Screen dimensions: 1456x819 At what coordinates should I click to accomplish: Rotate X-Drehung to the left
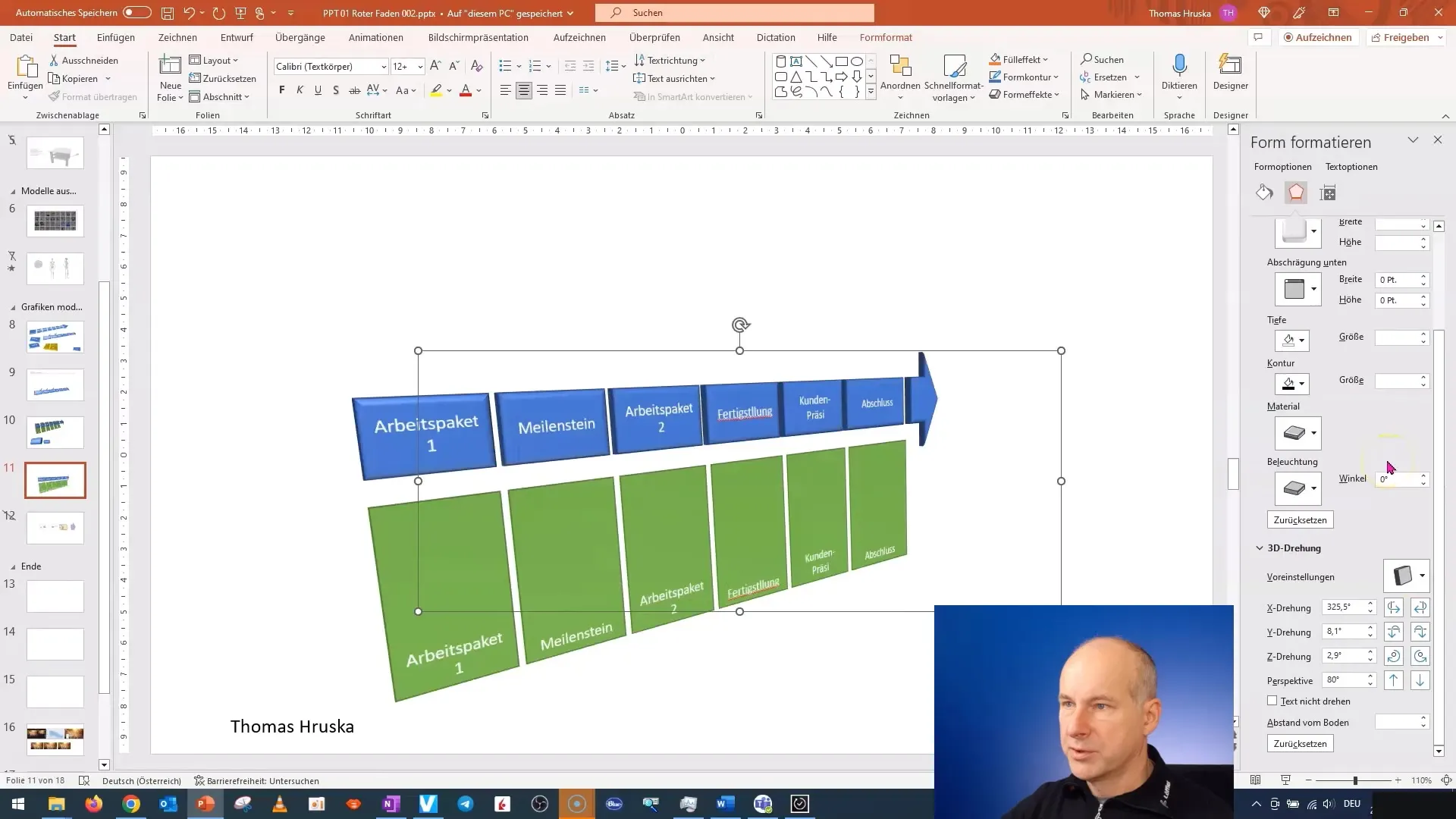coord(1394,607)
